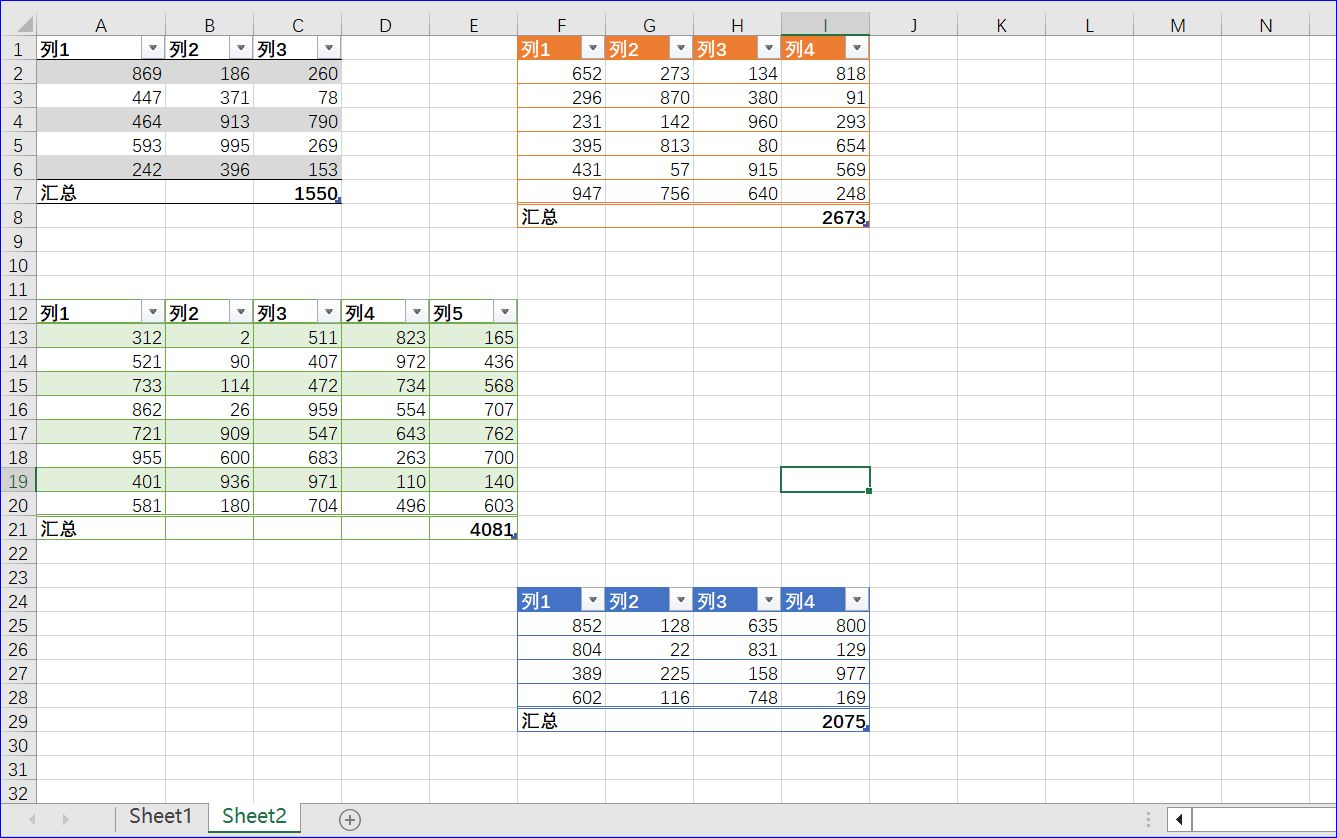Select column J header
Screen dimensions: 1337x838
click(x=913, y=25)
